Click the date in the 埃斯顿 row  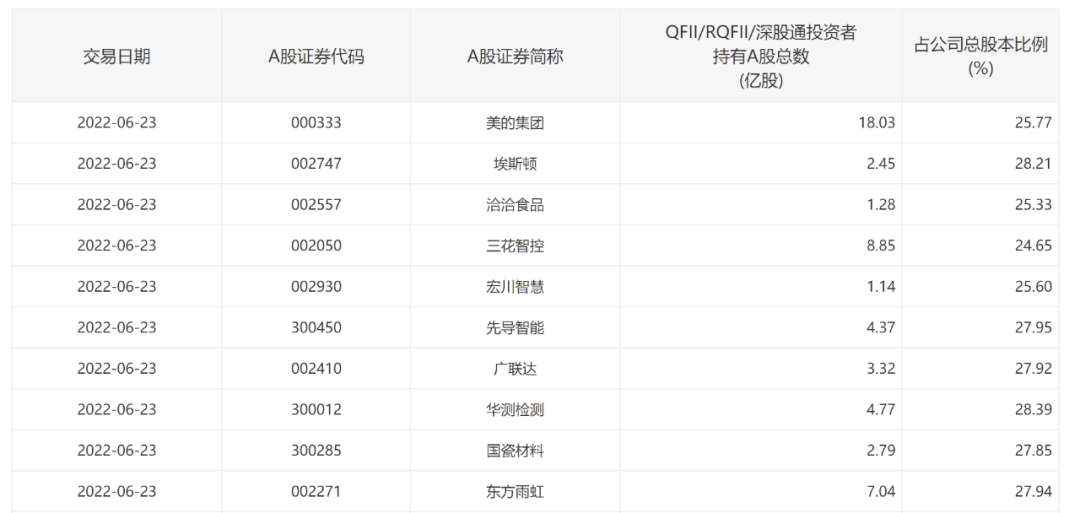(x=116, y=164)
